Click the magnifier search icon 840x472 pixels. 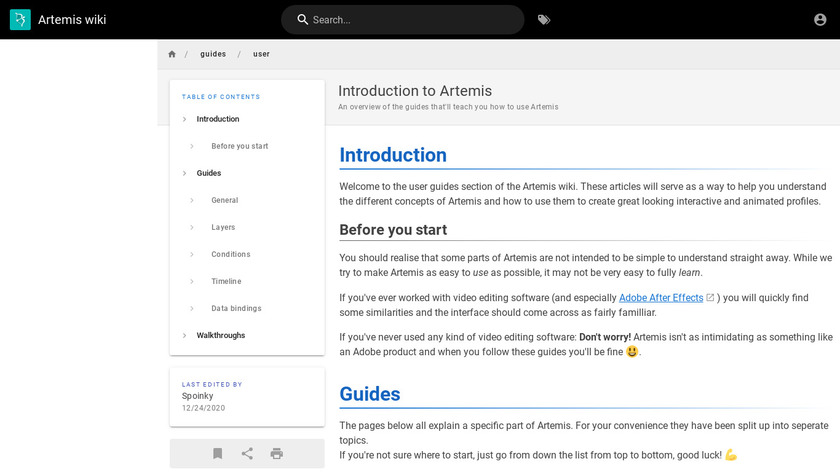[x=303, y=20]
